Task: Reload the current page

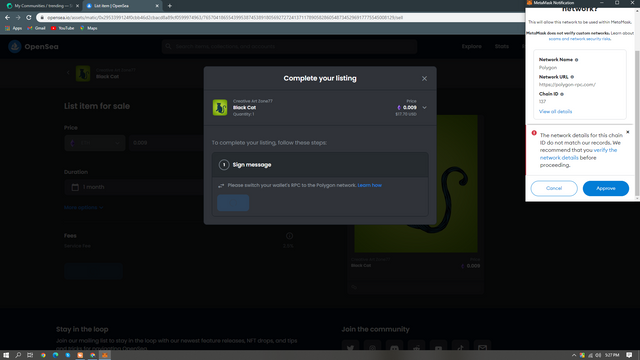Action: 29,18
